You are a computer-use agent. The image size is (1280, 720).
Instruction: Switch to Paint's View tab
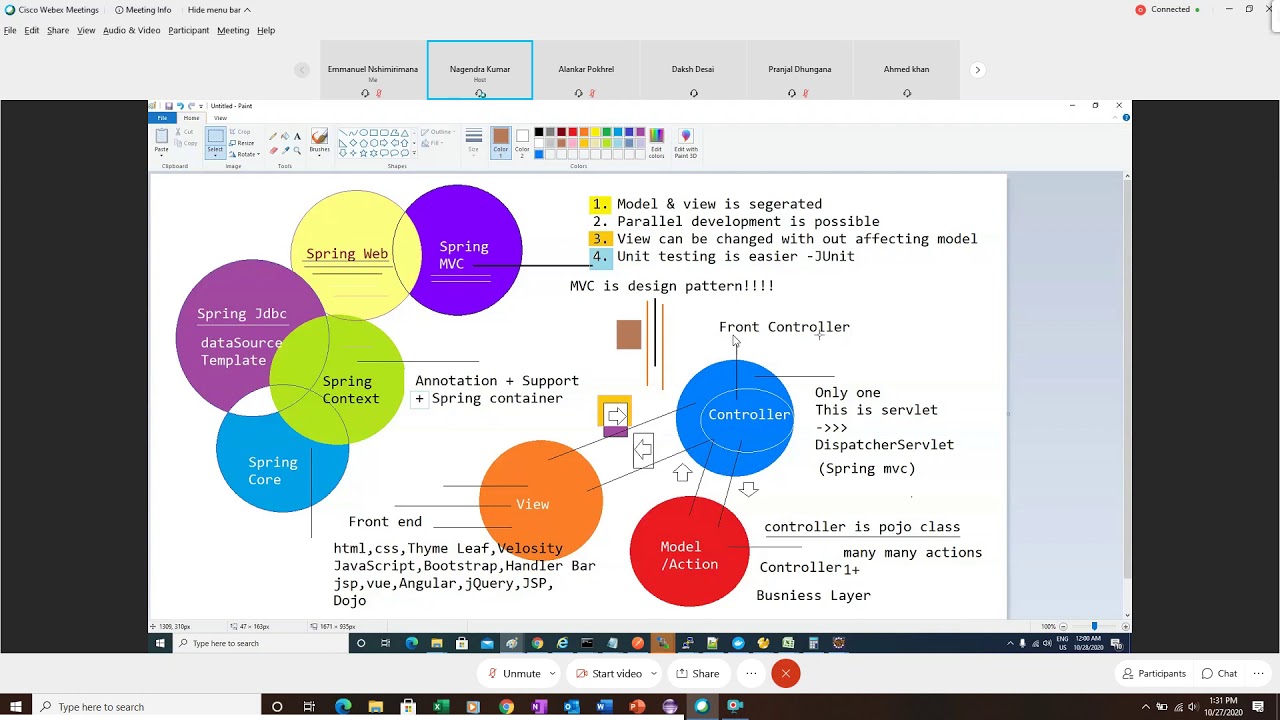[x=220, y=118]
